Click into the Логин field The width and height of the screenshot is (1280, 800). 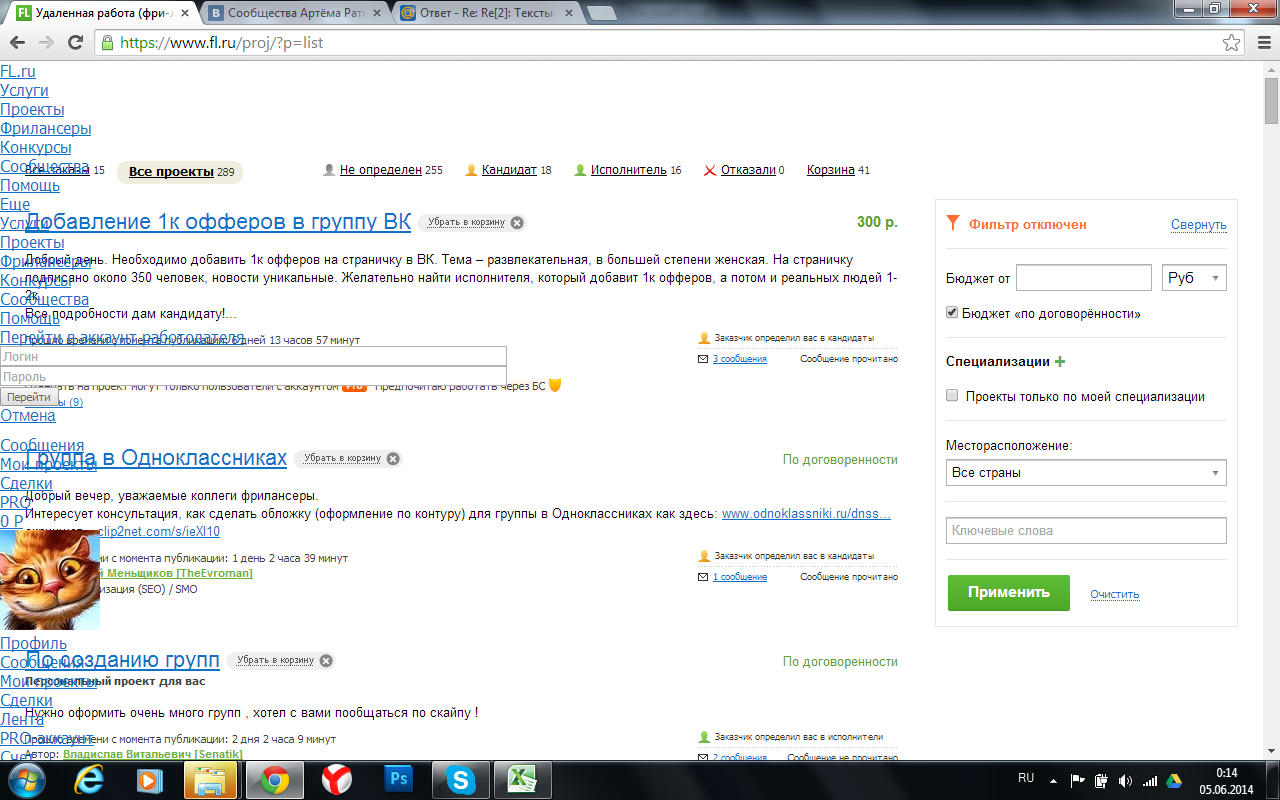pos(253,356)
